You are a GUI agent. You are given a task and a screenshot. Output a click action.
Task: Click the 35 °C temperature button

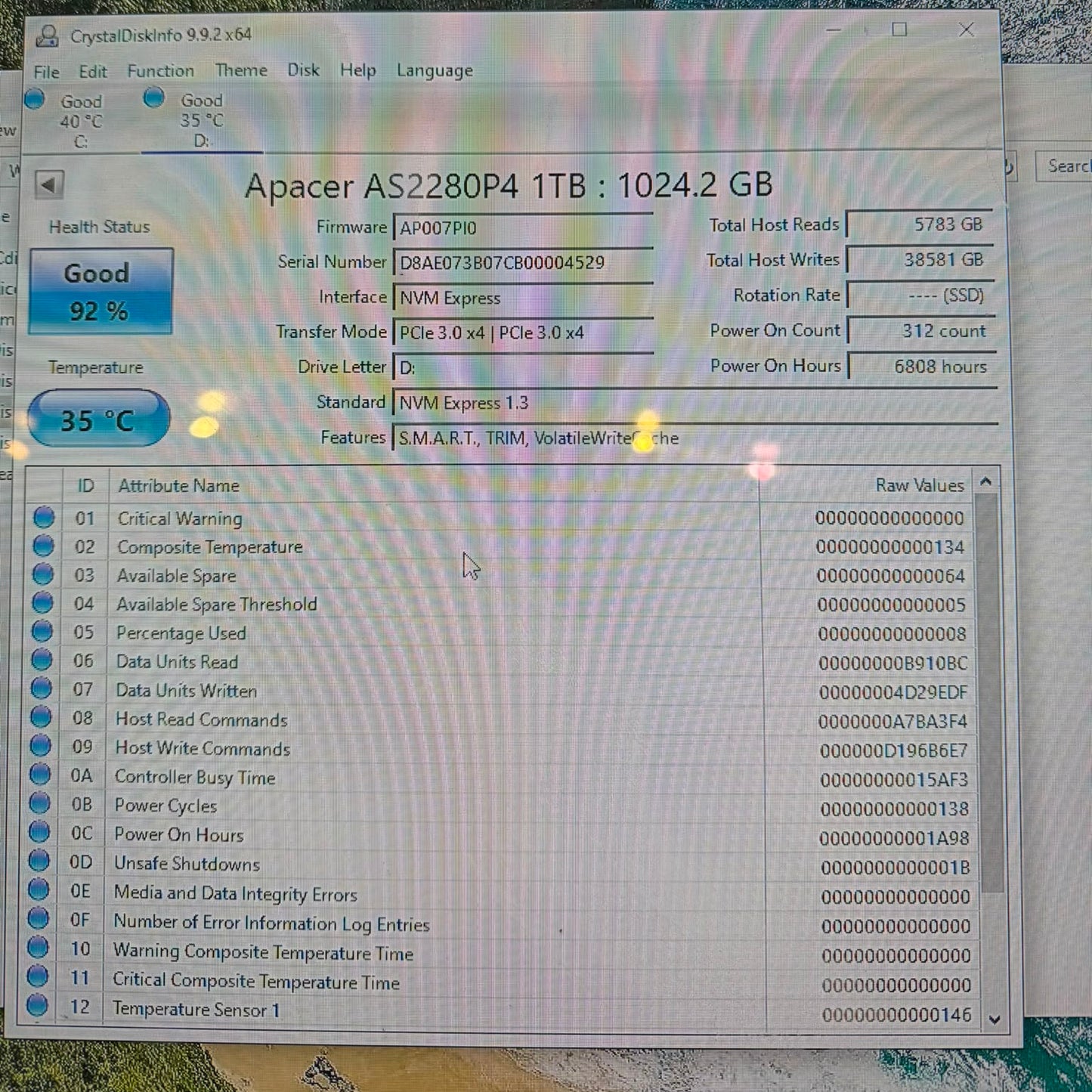[x=98, y=419]
